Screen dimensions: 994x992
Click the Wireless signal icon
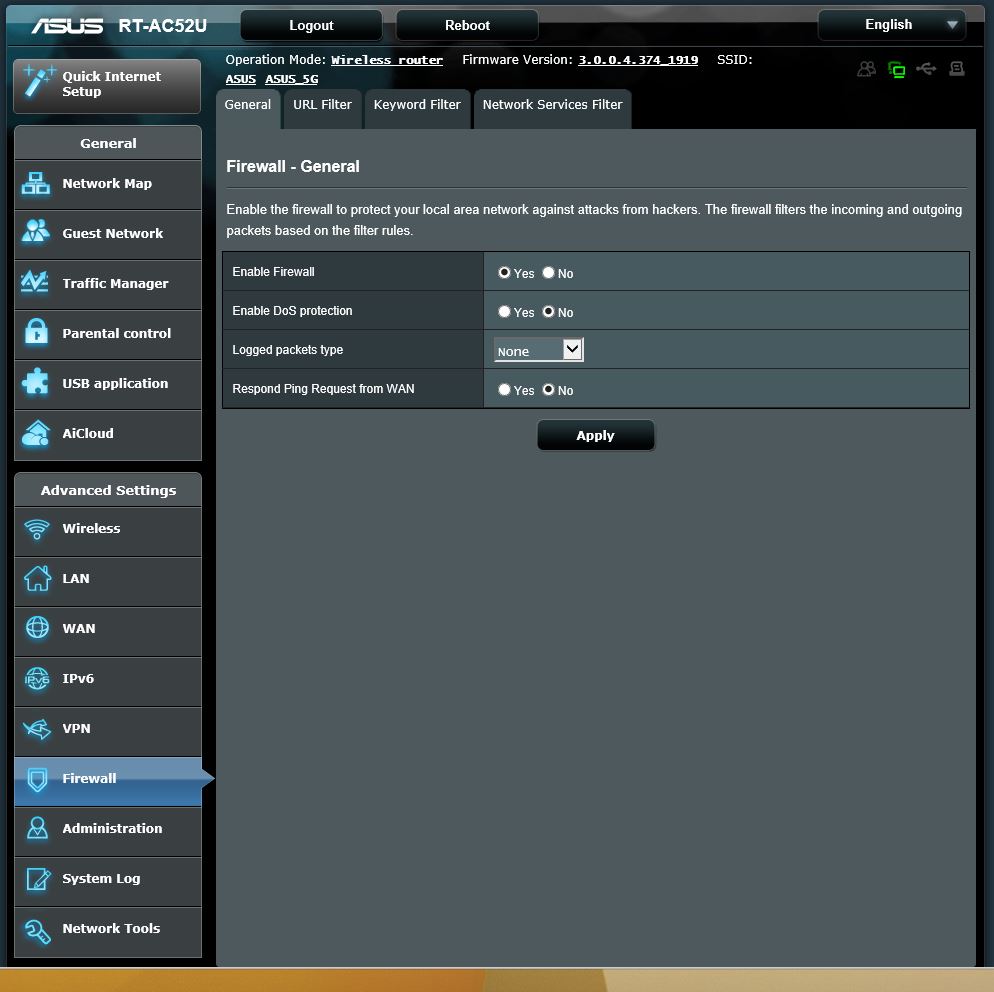[x=37, y=529]
